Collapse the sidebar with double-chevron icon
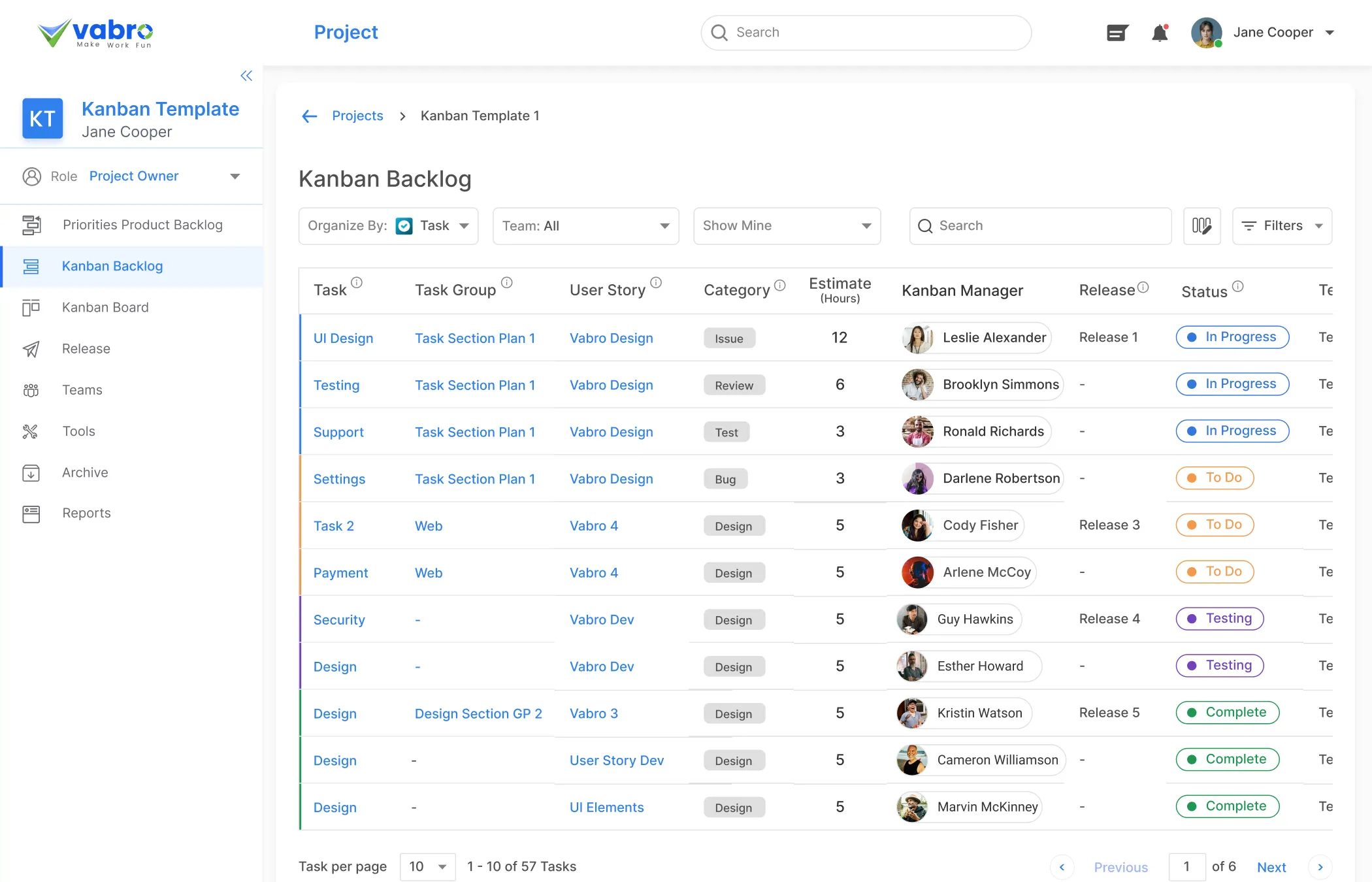 [246, 76]
